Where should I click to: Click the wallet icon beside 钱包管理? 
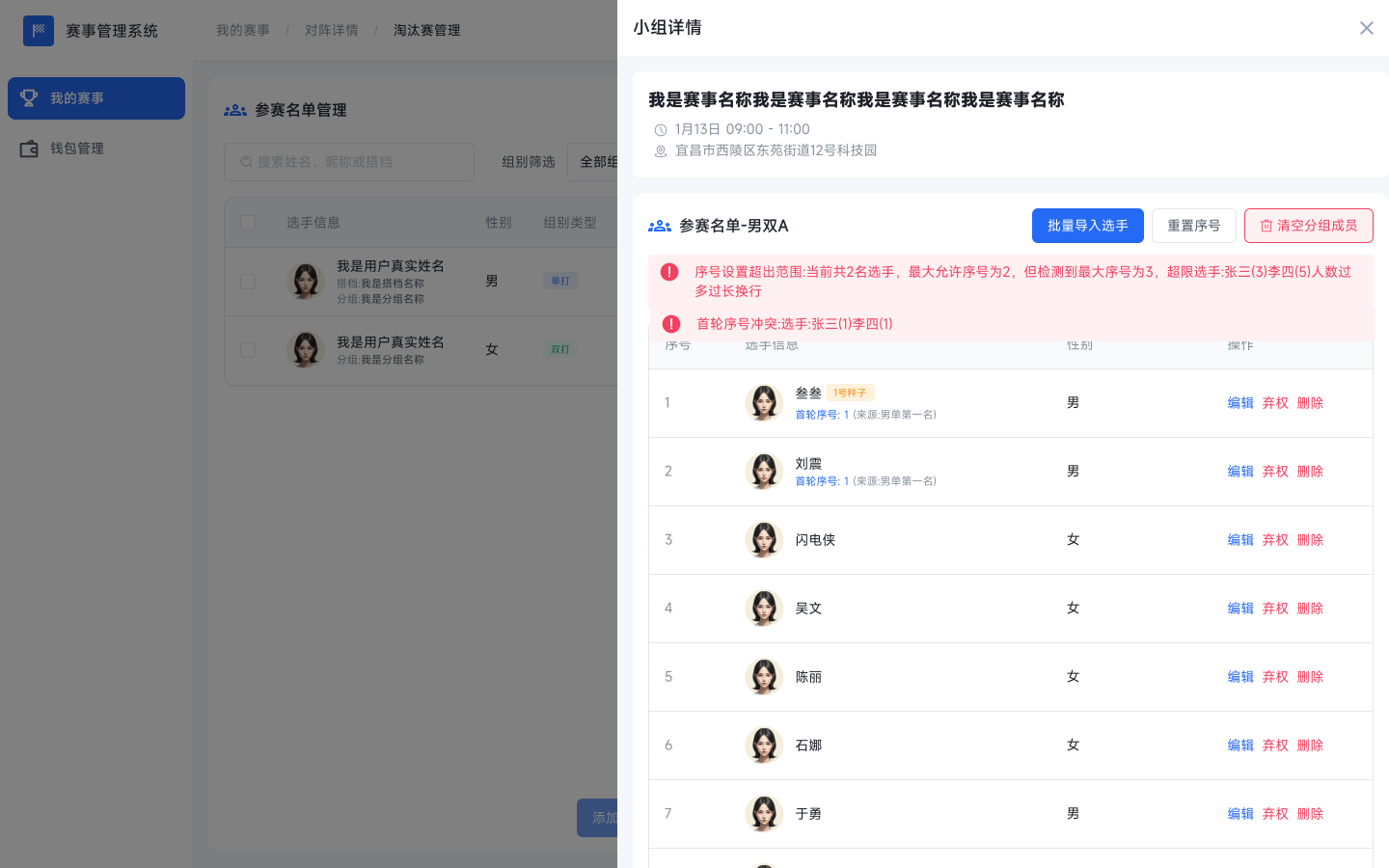click(29, 149)
